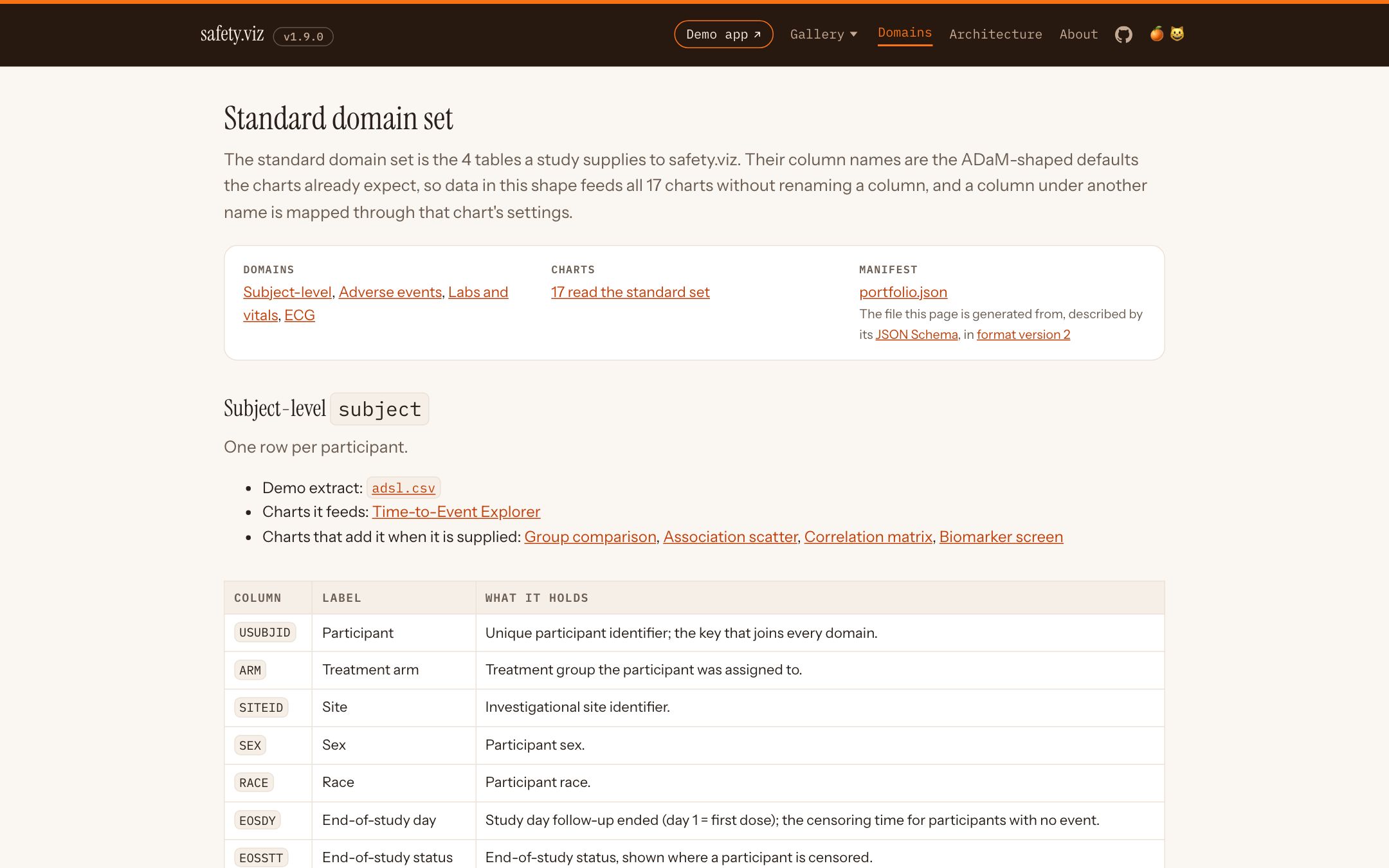
Task: Open the Time-to-Event Explorer chart link
Action: tap(456, 512)
